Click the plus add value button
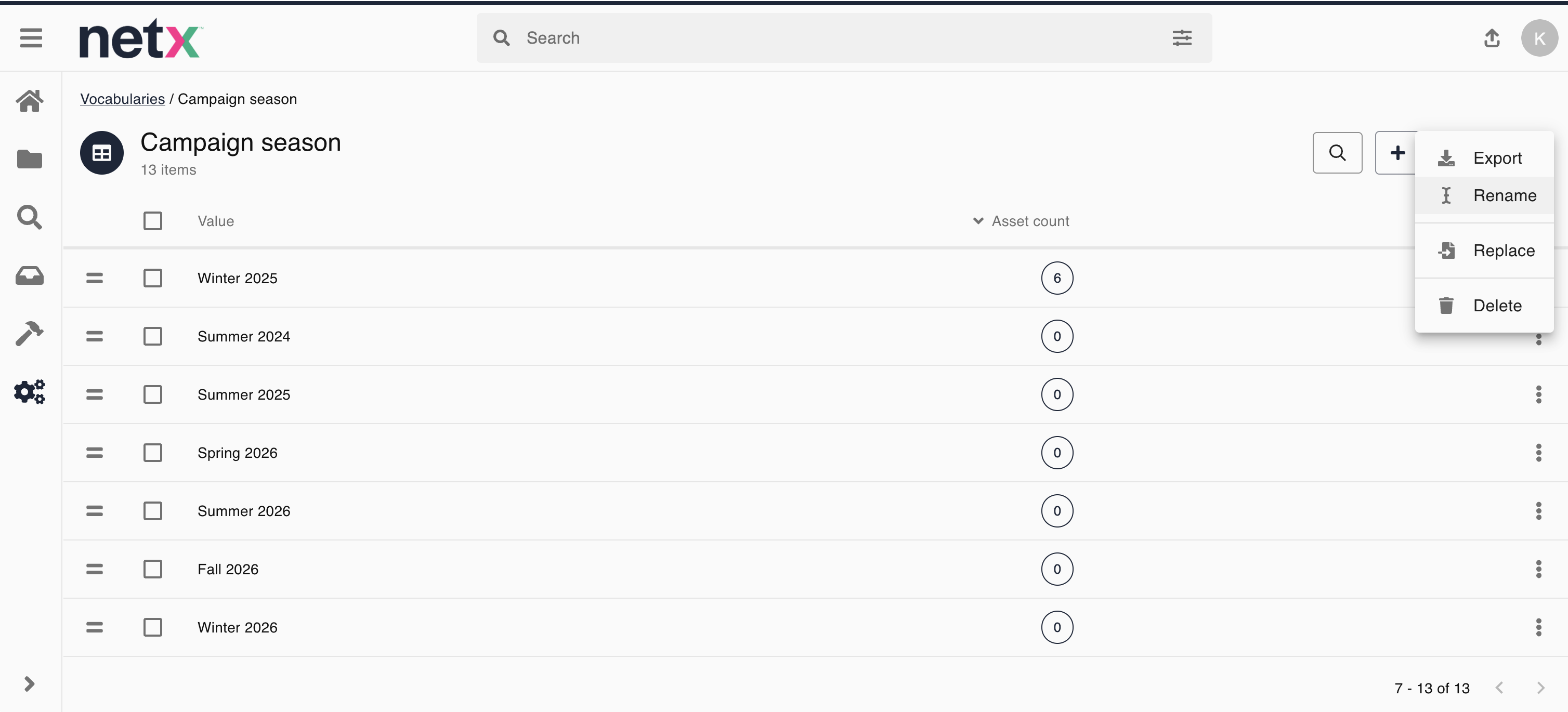 click(x=1397, y=153)
